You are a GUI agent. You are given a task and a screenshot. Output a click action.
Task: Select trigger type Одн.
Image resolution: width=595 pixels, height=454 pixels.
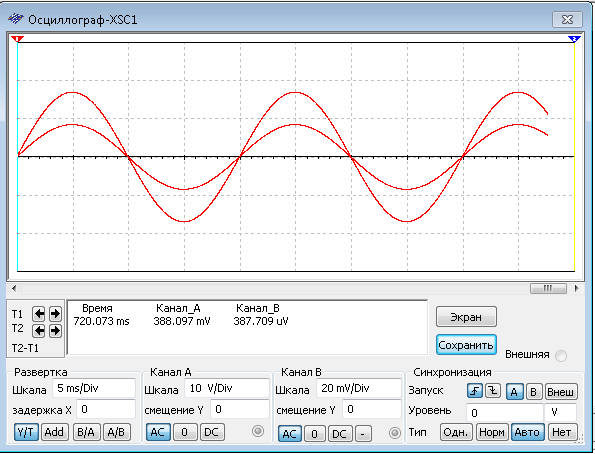coord(456,432)
